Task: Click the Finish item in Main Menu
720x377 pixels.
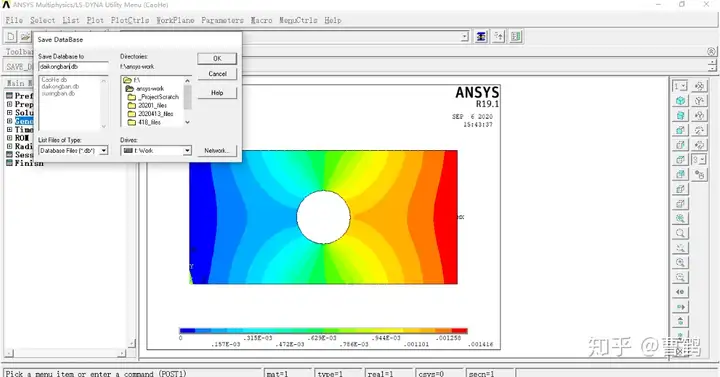Action: point(28,163)
